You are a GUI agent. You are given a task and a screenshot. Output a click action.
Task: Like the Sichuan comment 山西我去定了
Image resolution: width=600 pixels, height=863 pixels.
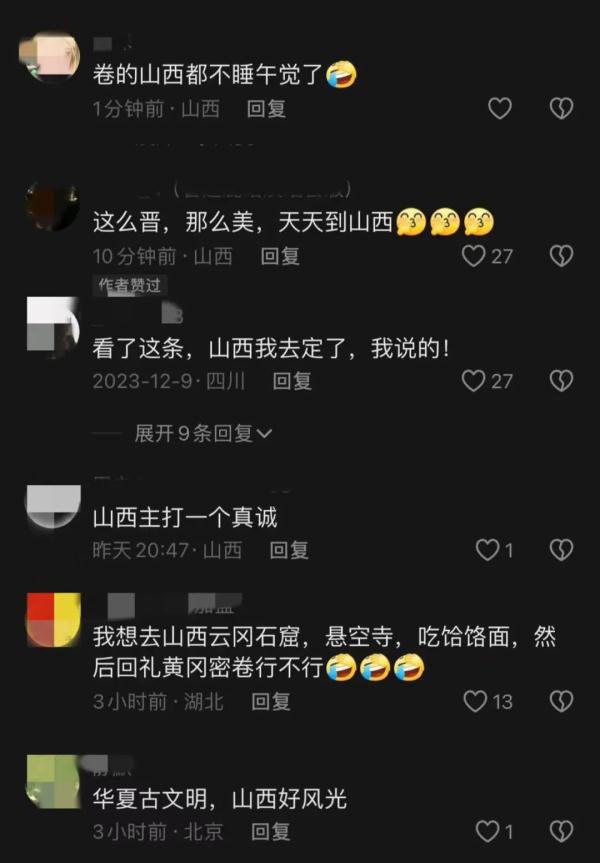coord(487,380)
